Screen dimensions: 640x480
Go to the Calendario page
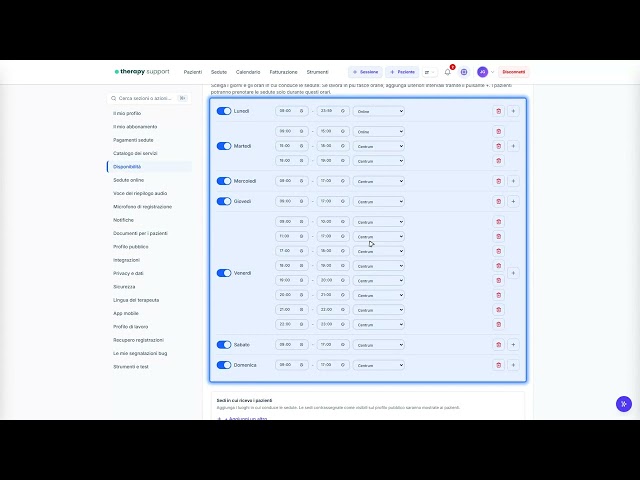point(248,72)
